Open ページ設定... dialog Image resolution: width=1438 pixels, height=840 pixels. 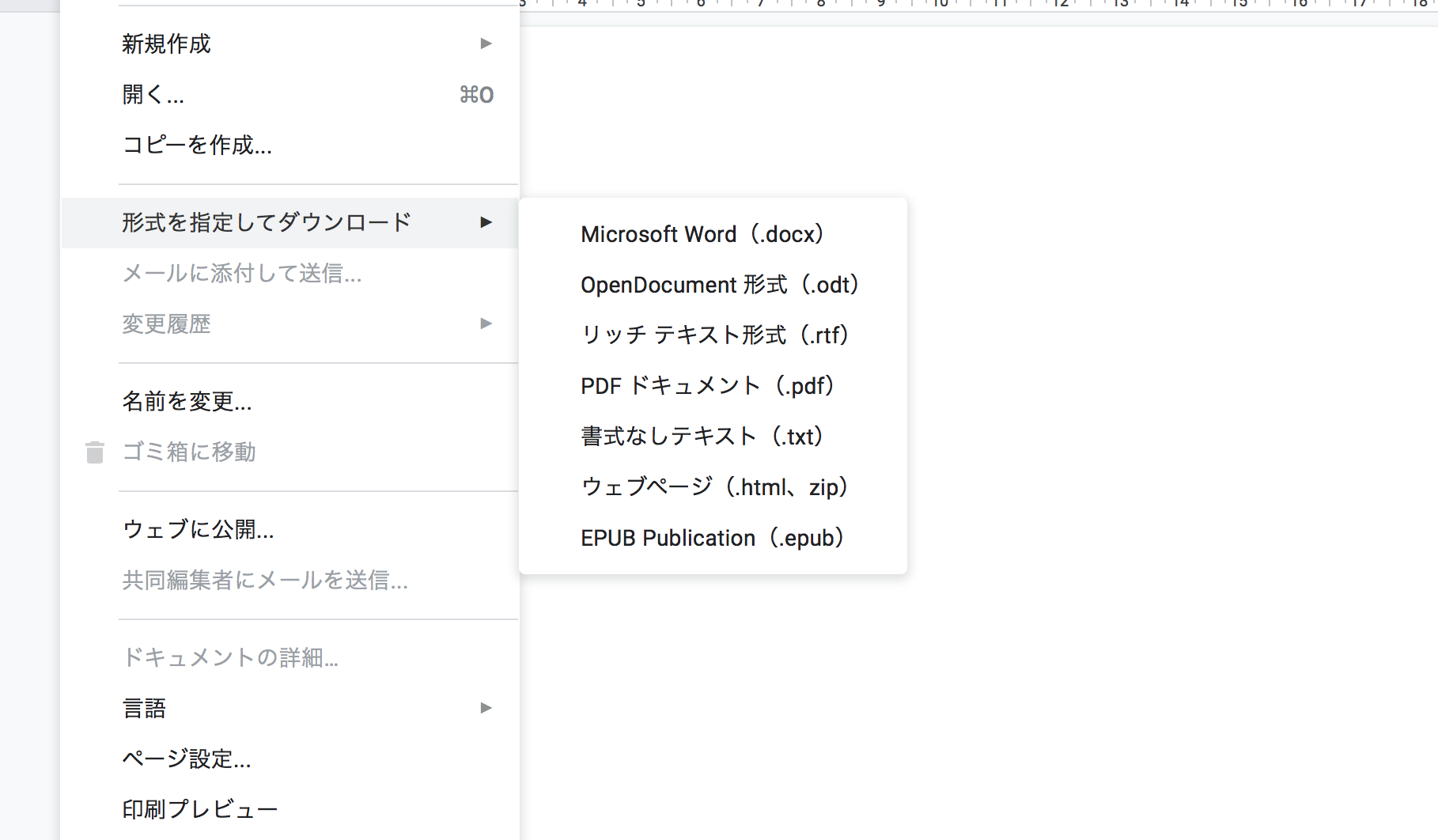click(289, 759)
